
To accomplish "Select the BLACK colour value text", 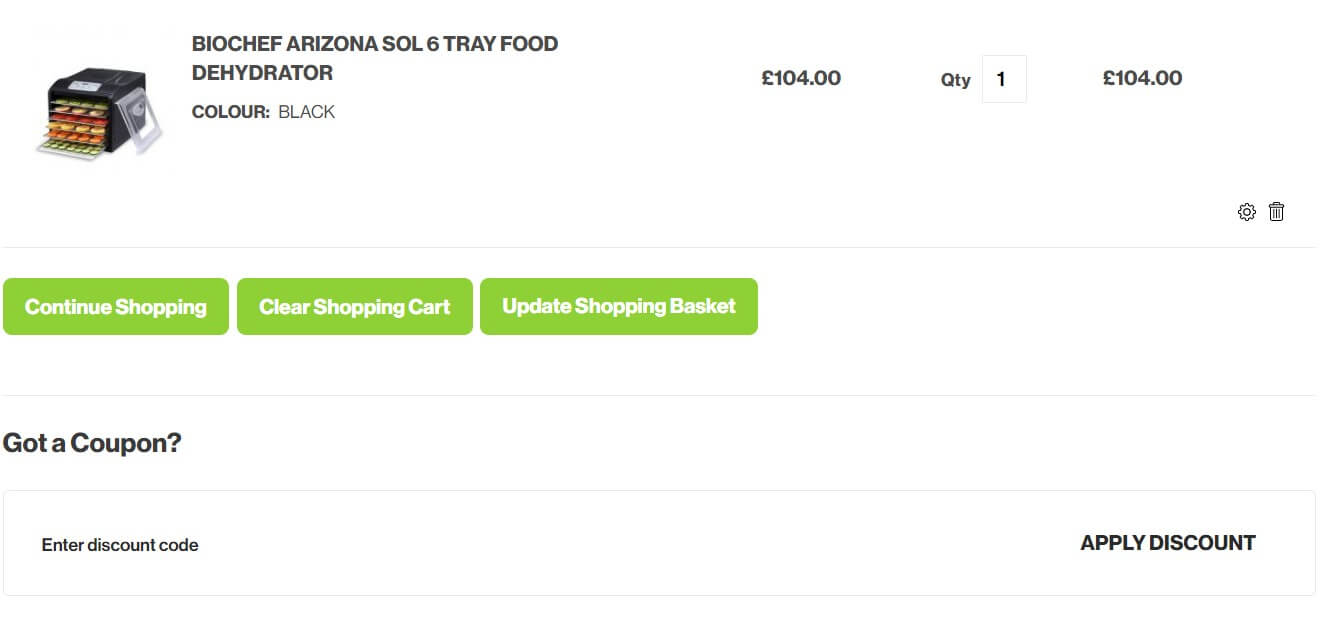I will pyautogui.click(x=307, y=112).
